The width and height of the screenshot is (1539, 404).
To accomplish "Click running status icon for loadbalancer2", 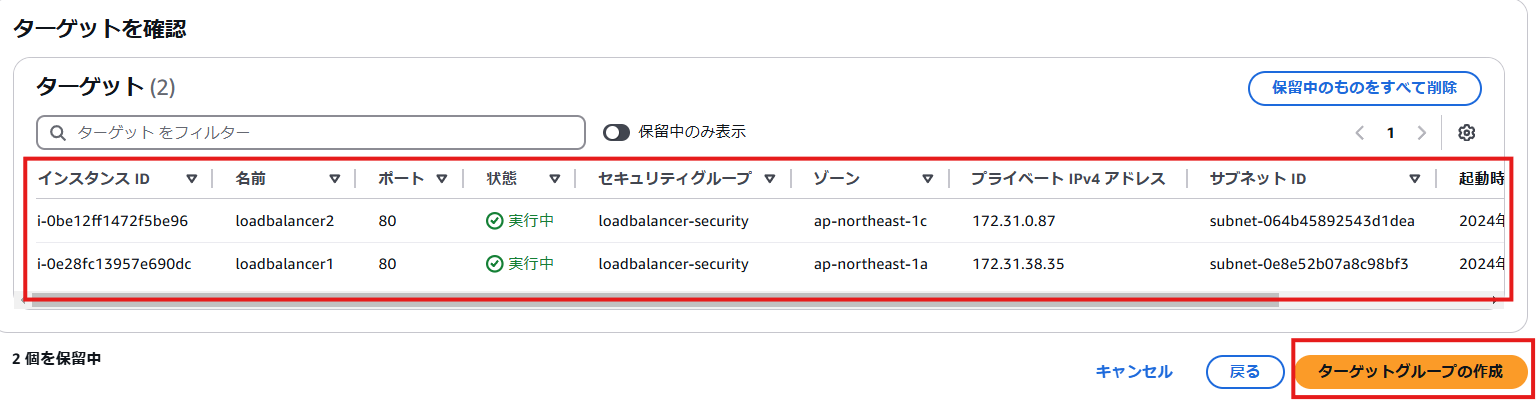I will [494, 221].
